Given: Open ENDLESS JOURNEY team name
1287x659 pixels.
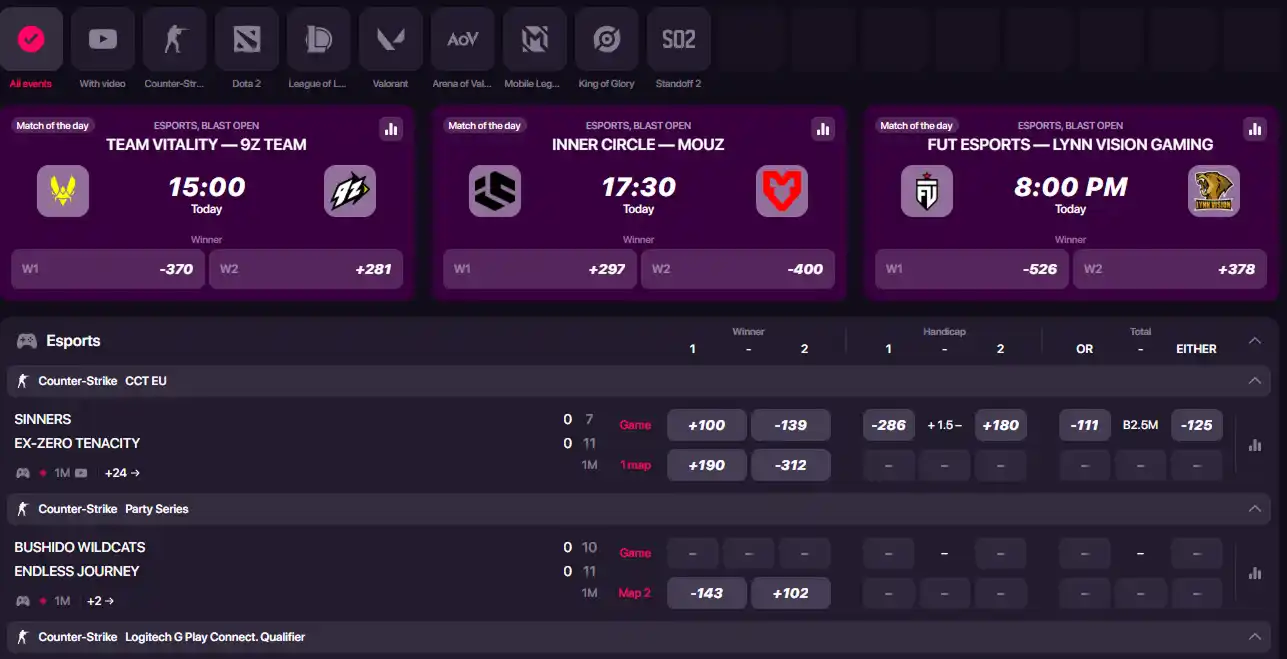Looking at the screenshot, I should (77, 571).
